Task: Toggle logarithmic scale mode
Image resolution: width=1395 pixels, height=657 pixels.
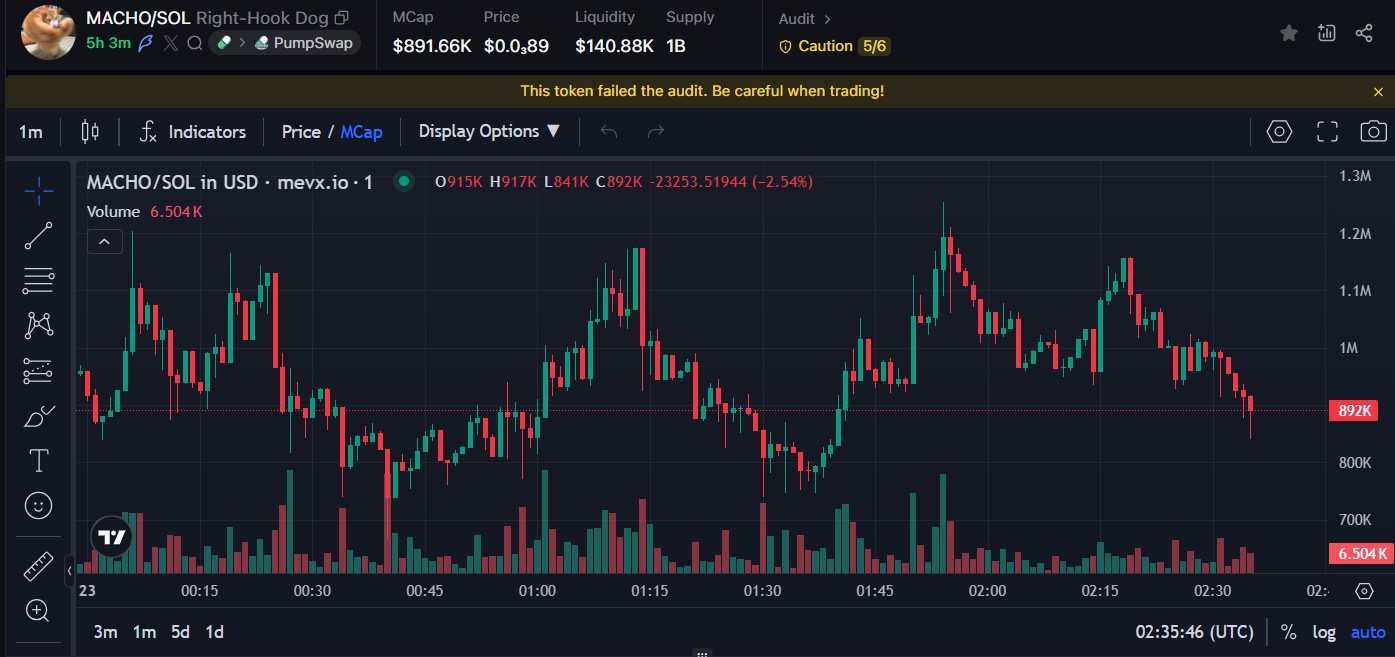Action: (1324, 632)
